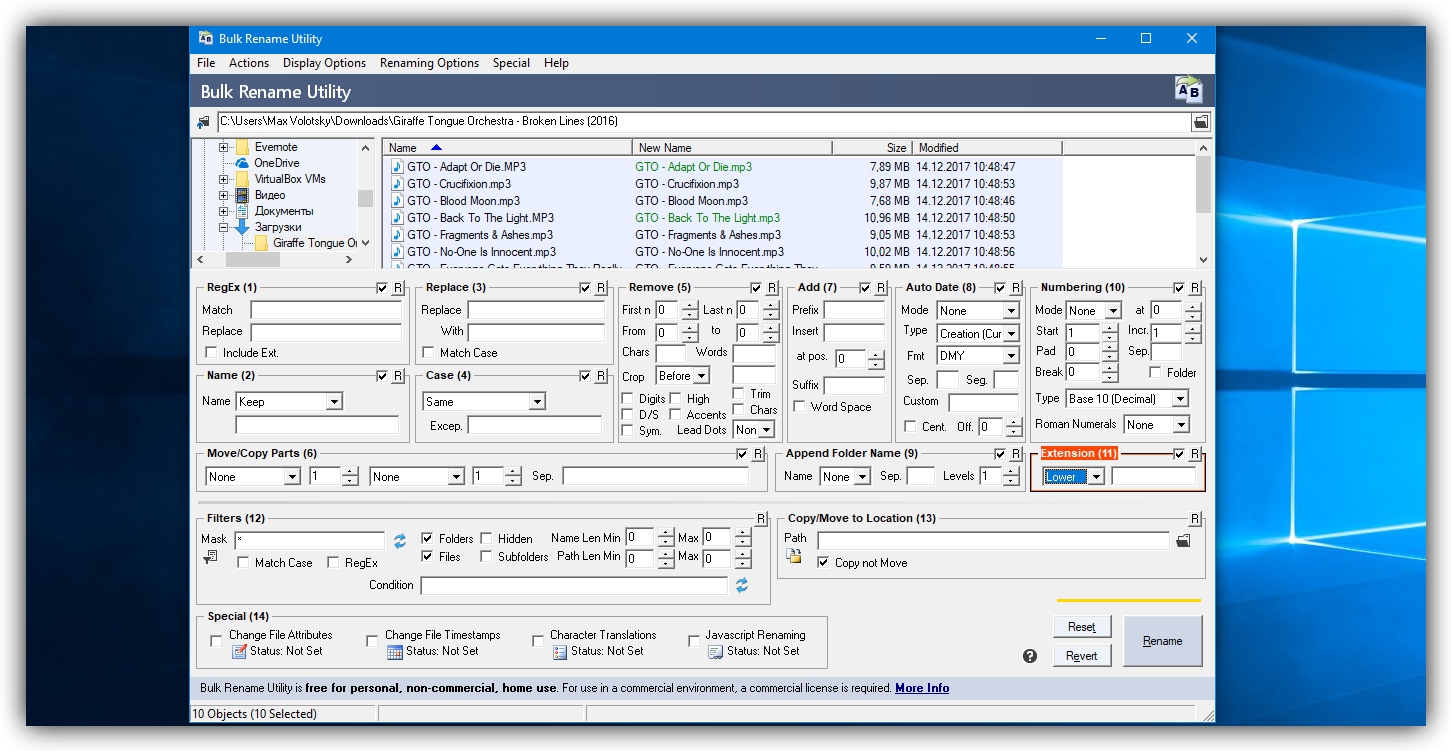
Task: Click the browse folder icon beside address path
Action: pos(1200,122)
